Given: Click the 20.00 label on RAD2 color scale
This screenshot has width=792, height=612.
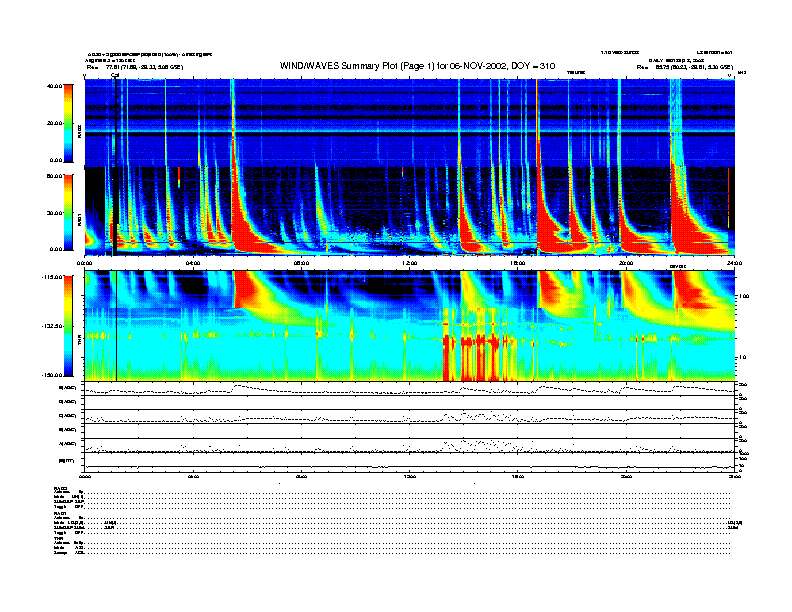Looking at the screenshot, I should [x=55, y=123].
